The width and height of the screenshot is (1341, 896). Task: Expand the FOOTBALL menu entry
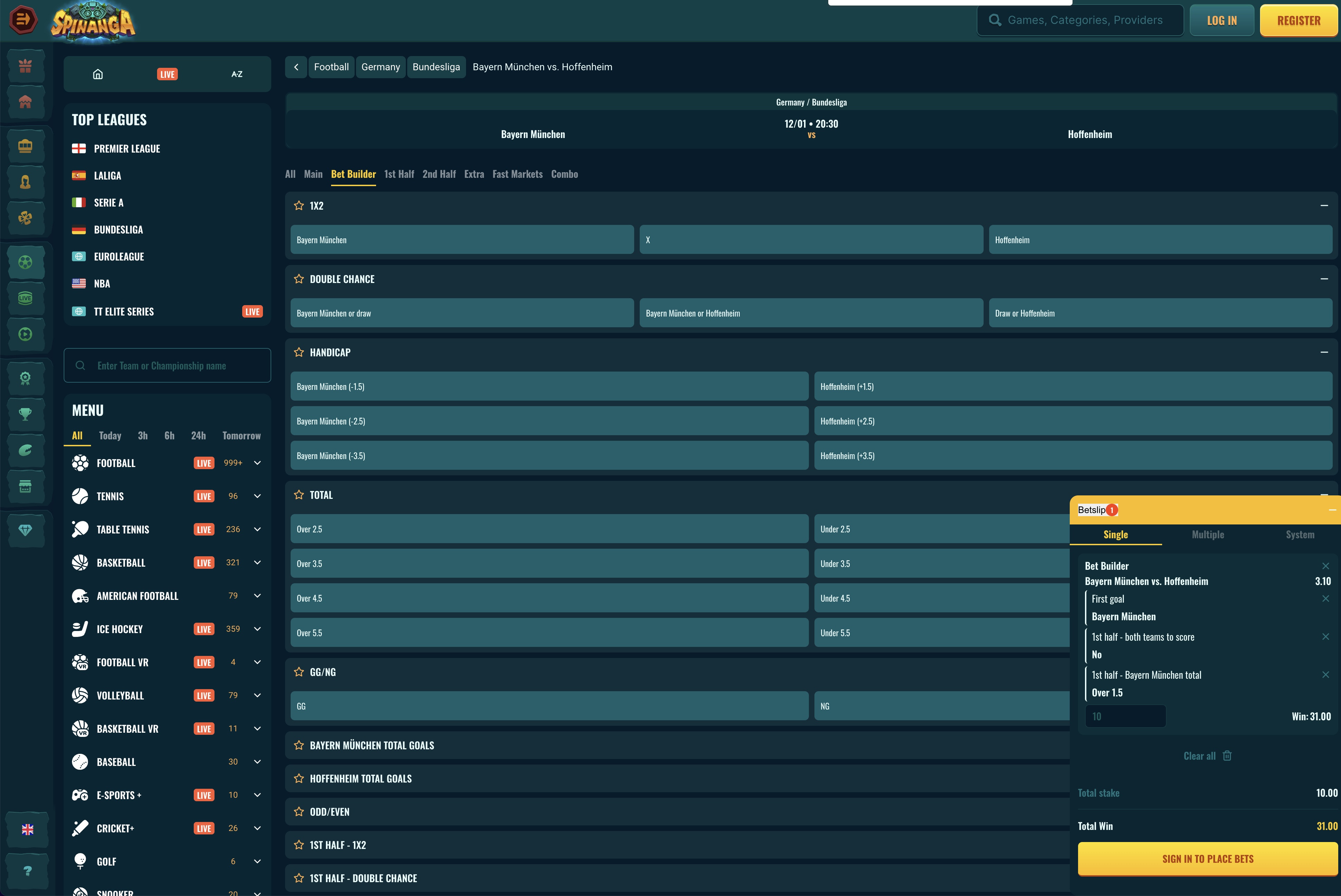(x=257, y=463)
